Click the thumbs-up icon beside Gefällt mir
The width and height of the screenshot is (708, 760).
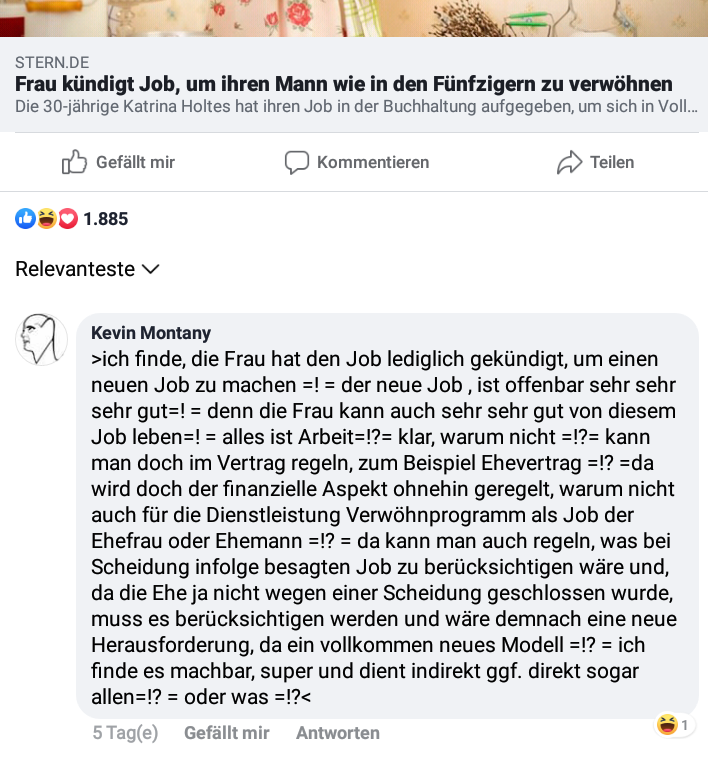[74, 162]
